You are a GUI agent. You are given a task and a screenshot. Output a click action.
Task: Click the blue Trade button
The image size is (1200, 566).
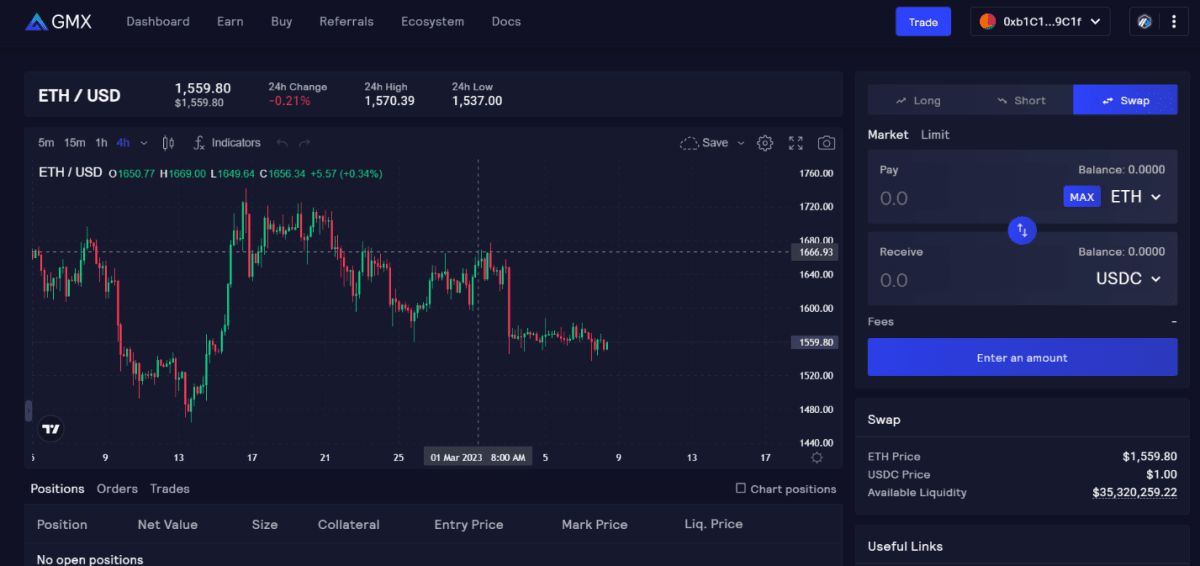(923, 21)
